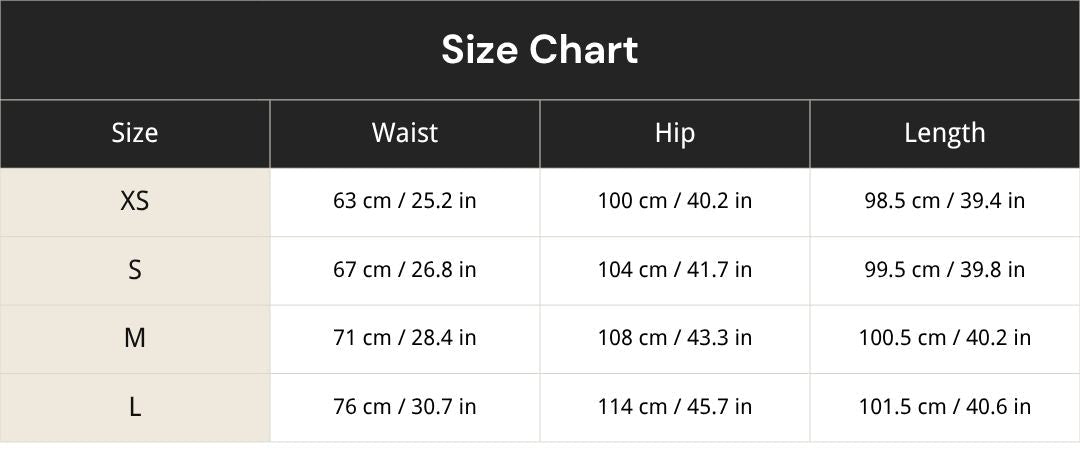Click the XS size row label
The width and height of the screenshot is (1080, 449).
pyautogui.click(x=135, y=202)
